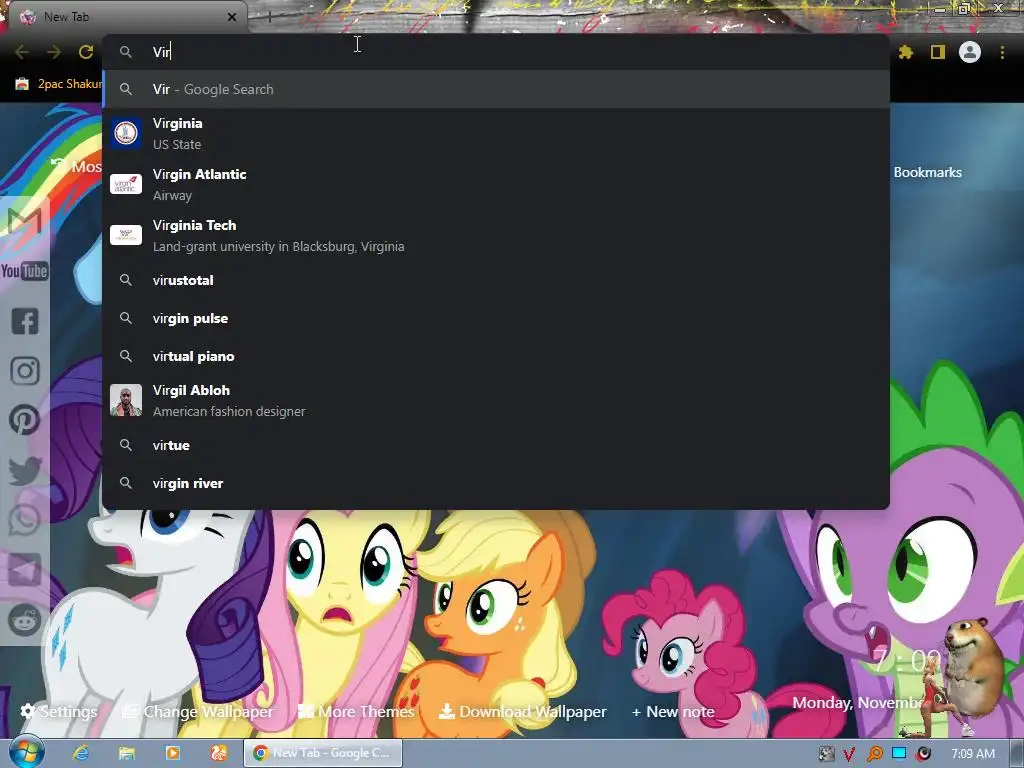
Task: Open the Chrome profile avatar
Action: (x=969, y=52)
